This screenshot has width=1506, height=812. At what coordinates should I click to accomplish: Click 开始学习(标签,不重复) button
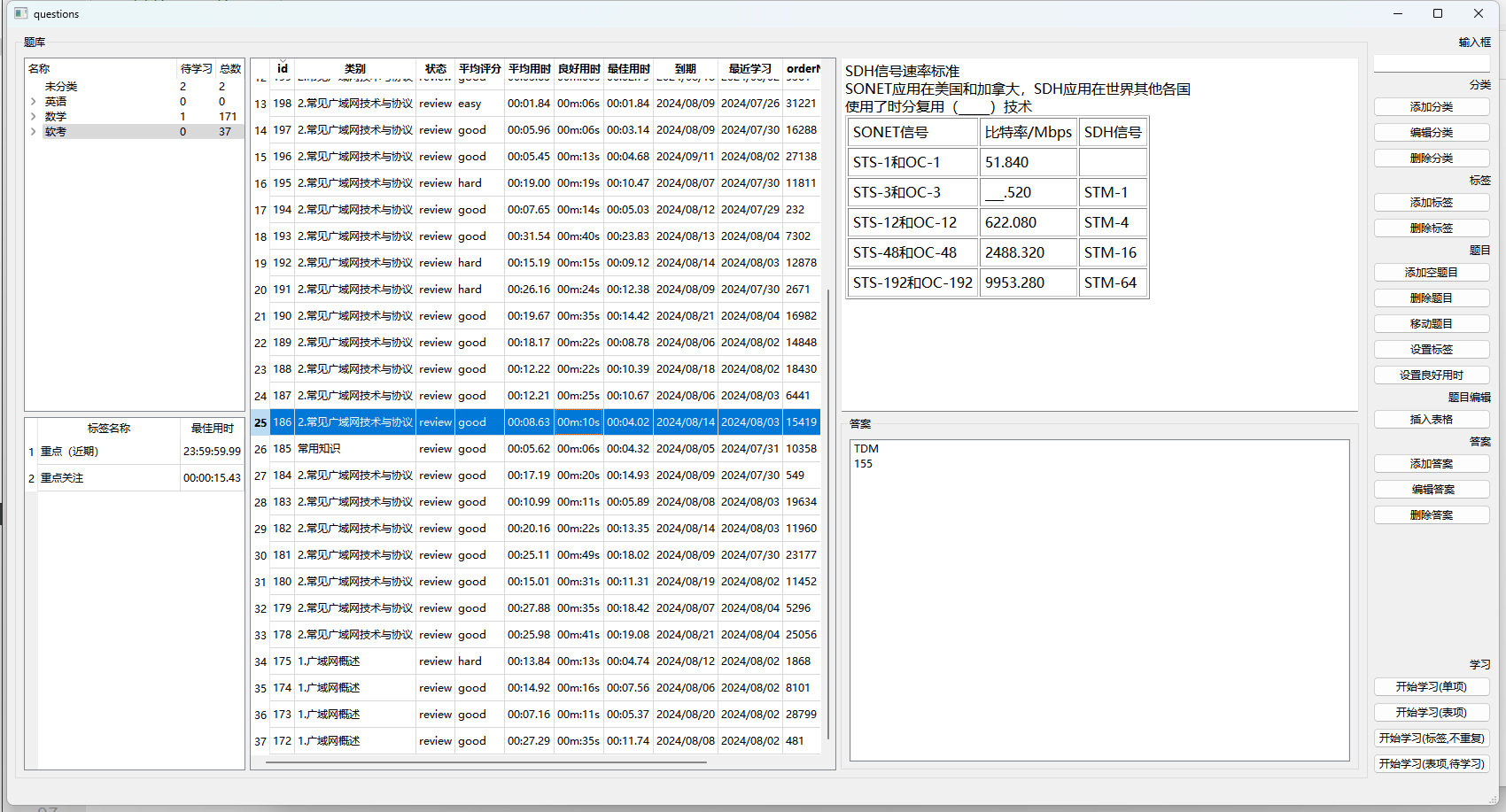point(1432,739)
